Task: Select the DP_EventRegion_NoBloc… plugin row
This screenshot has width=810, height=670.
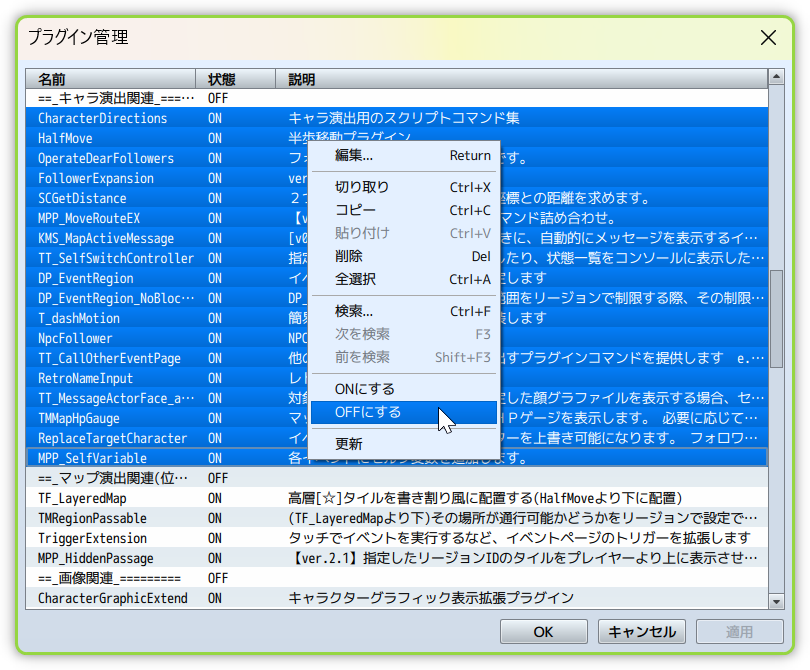Action: [x=397, y=299]
